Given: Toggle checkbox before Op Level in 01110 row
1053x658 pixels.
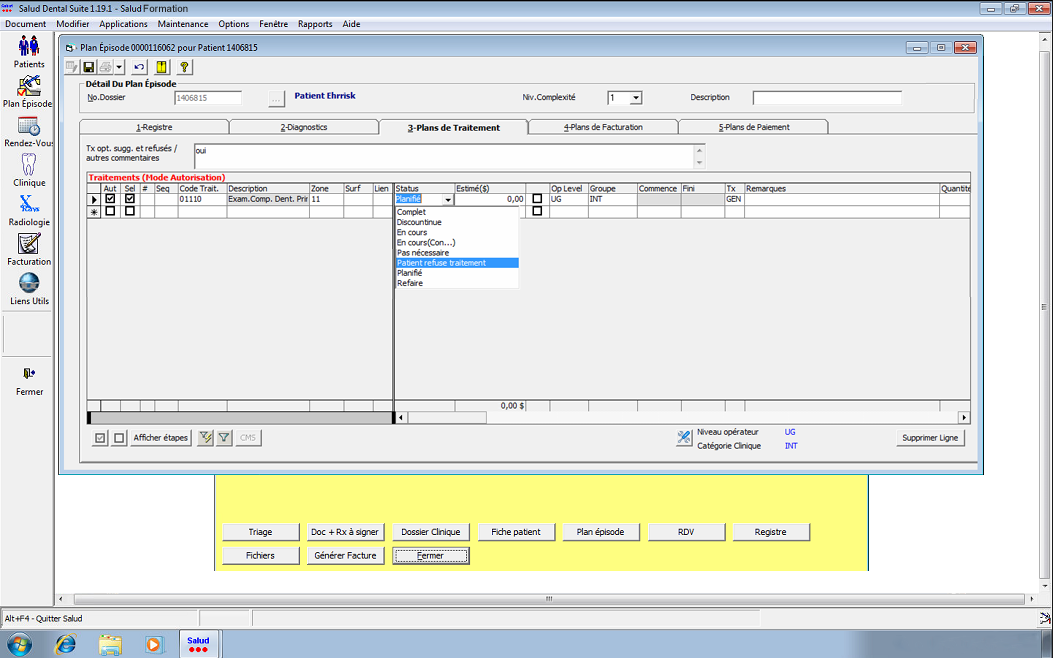Looking at the screenshot, I should tap(537, 199).
